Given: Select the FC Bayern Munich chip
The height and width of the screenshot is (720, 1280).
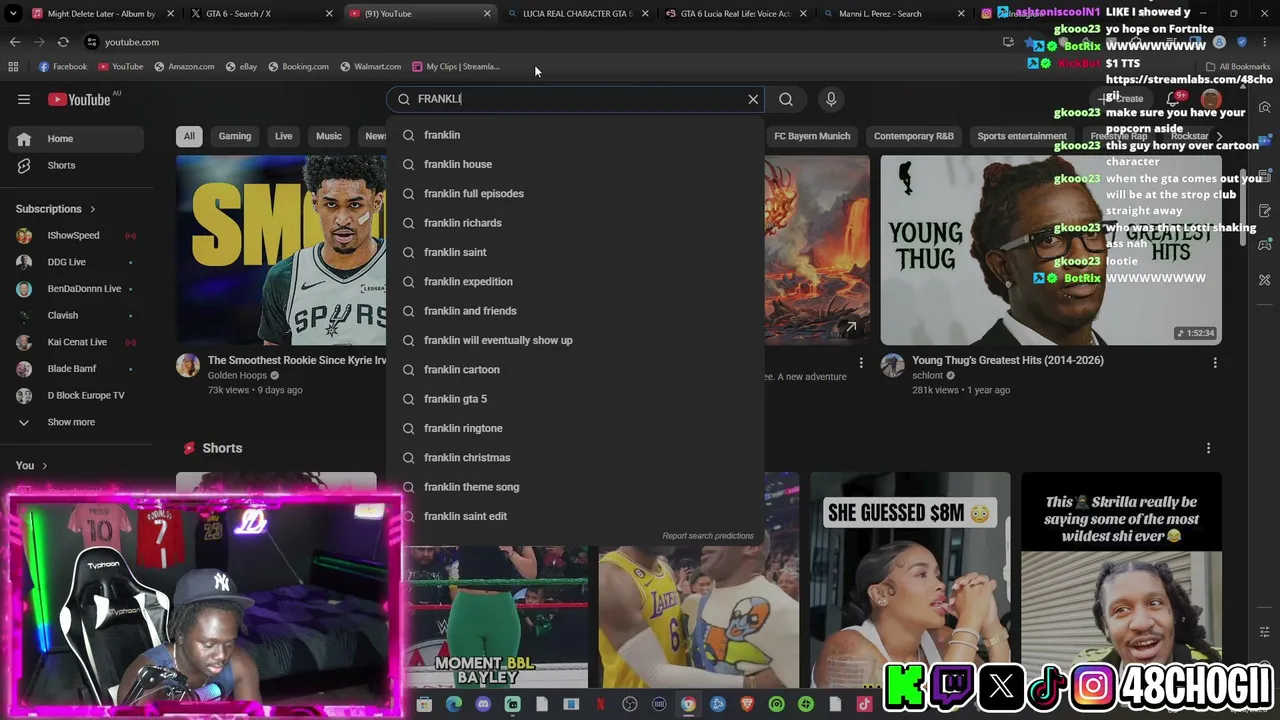Looking at the screenshot, I should (x=812, y=136).
